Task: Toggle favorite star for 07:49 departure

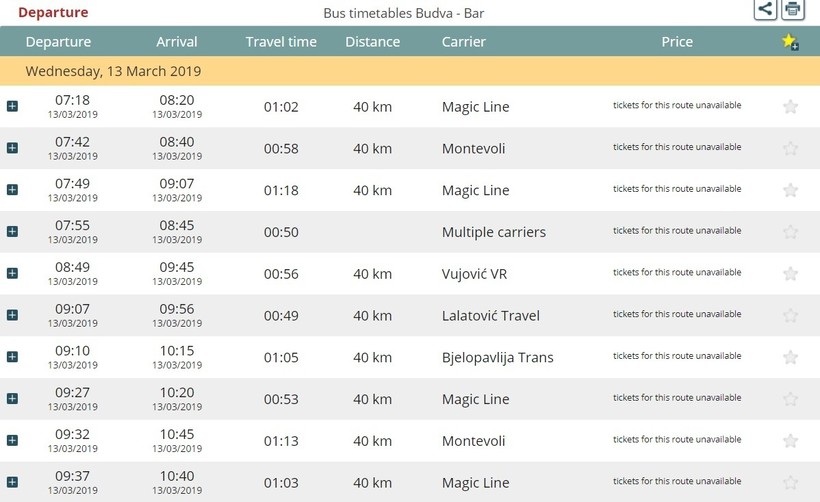Action: (790, 190)
